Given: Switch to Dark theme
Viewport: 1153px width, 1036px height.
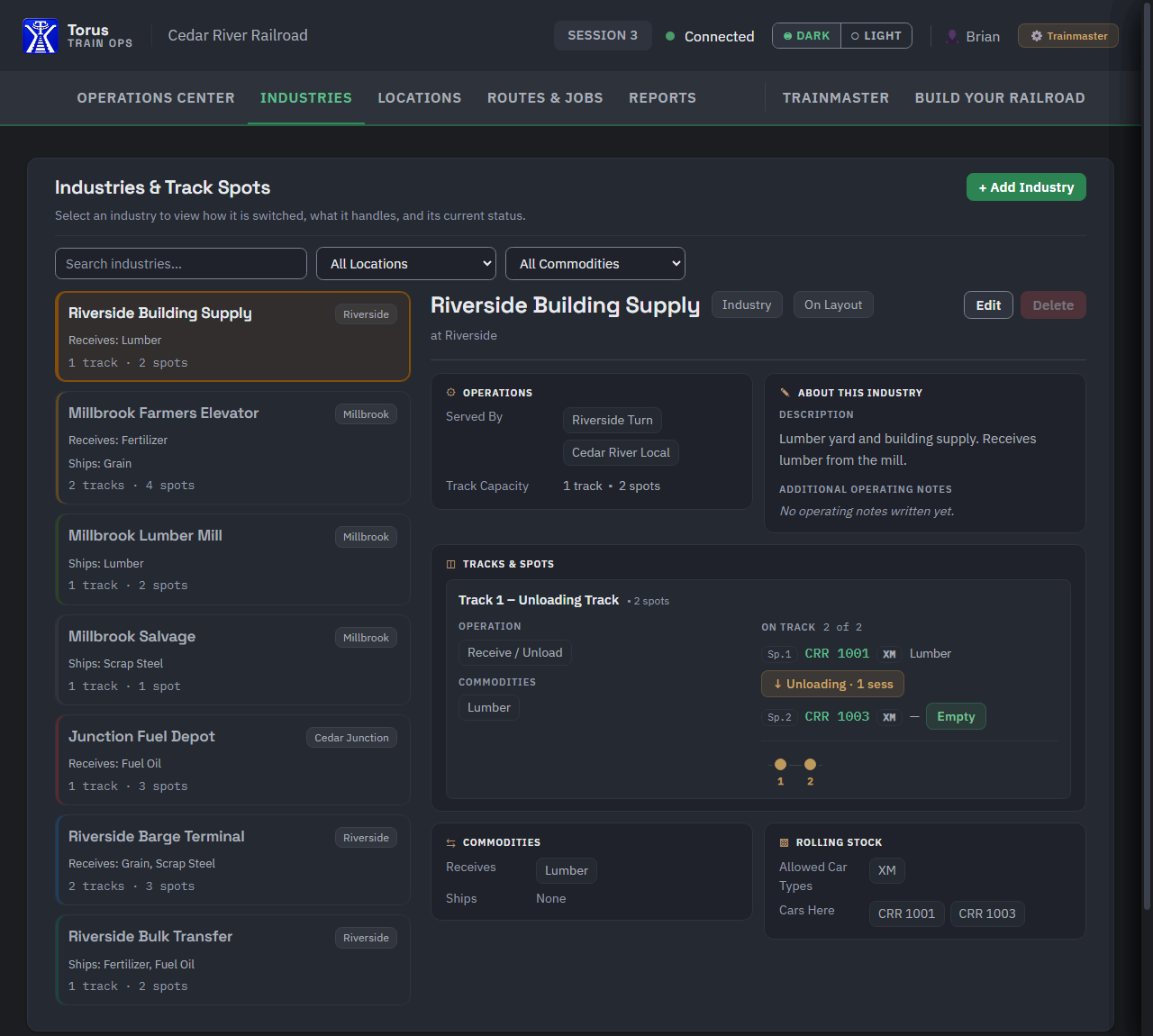Looking at the screenshot, I should (x=807, y=36).
